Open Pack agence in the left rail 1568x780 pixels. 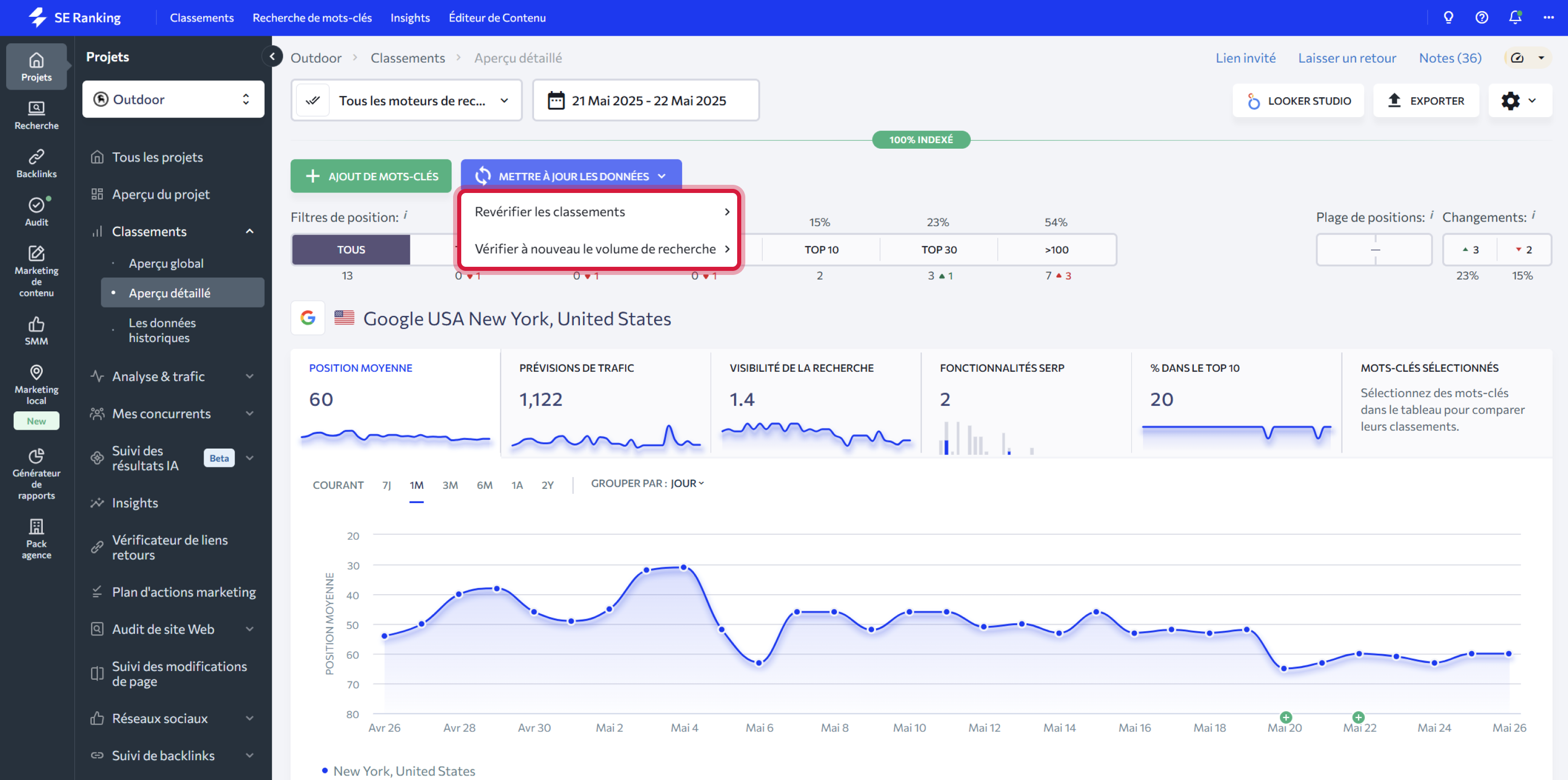(x=37, y=538)
